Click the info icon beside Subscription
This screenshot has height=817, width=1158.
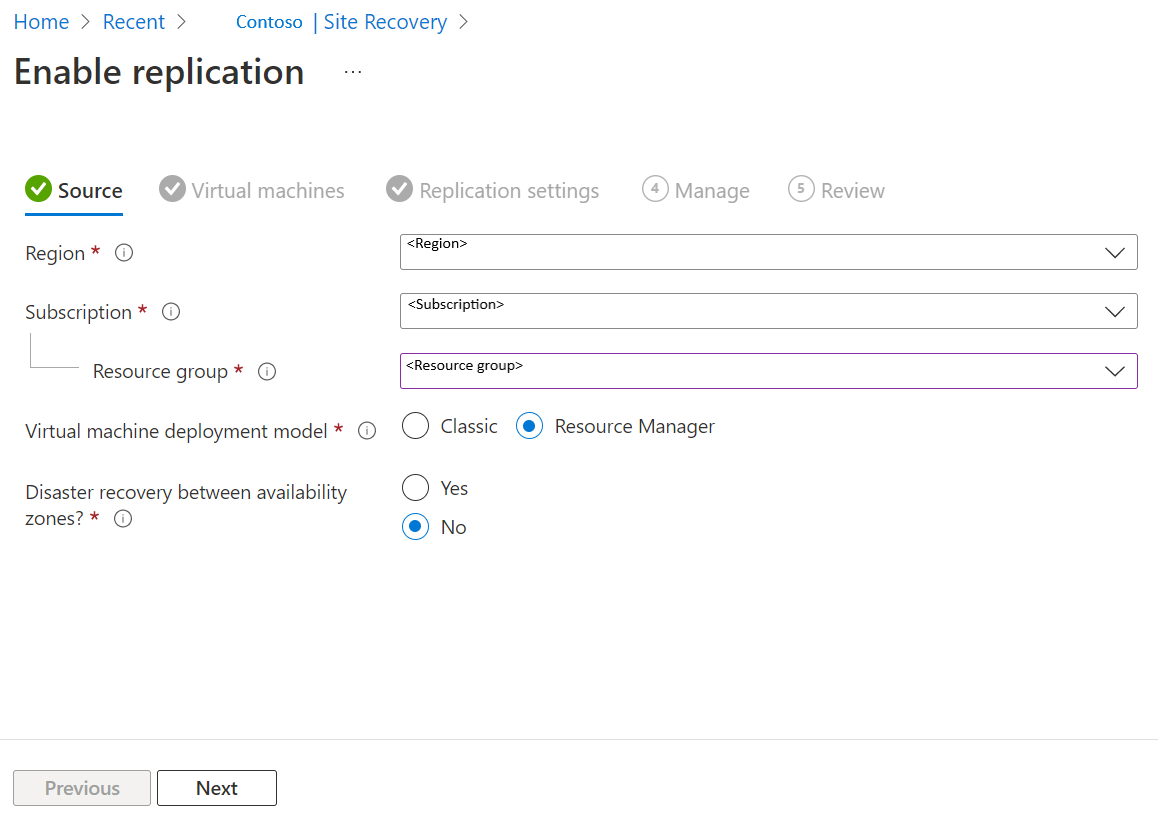point(171,312)
